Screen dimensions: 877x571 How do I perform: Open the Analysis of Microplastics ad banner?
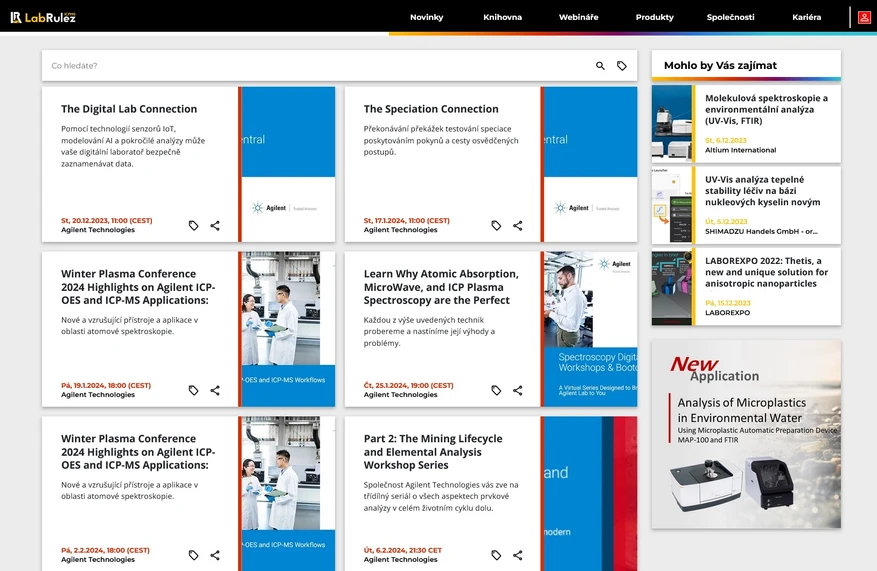click(746, 434)
